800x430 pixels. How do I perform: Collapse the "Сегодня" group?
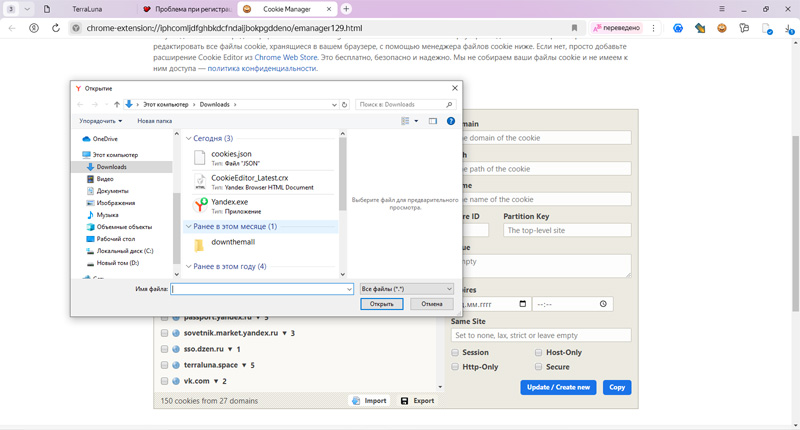(189, 138)
